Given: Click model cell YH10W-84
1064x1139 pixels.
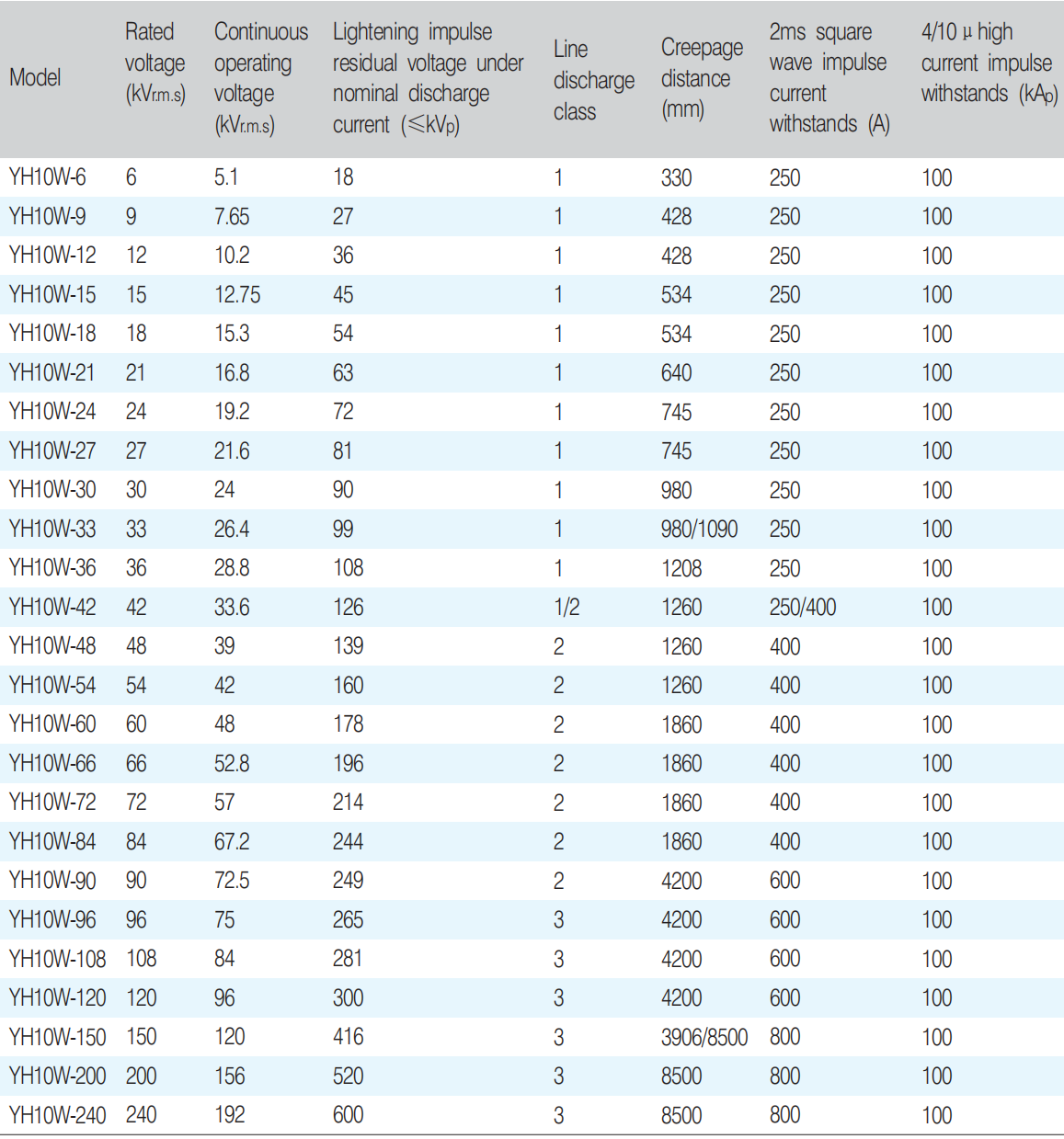Looking at the screenshot, I should click(x=52, y=841).
